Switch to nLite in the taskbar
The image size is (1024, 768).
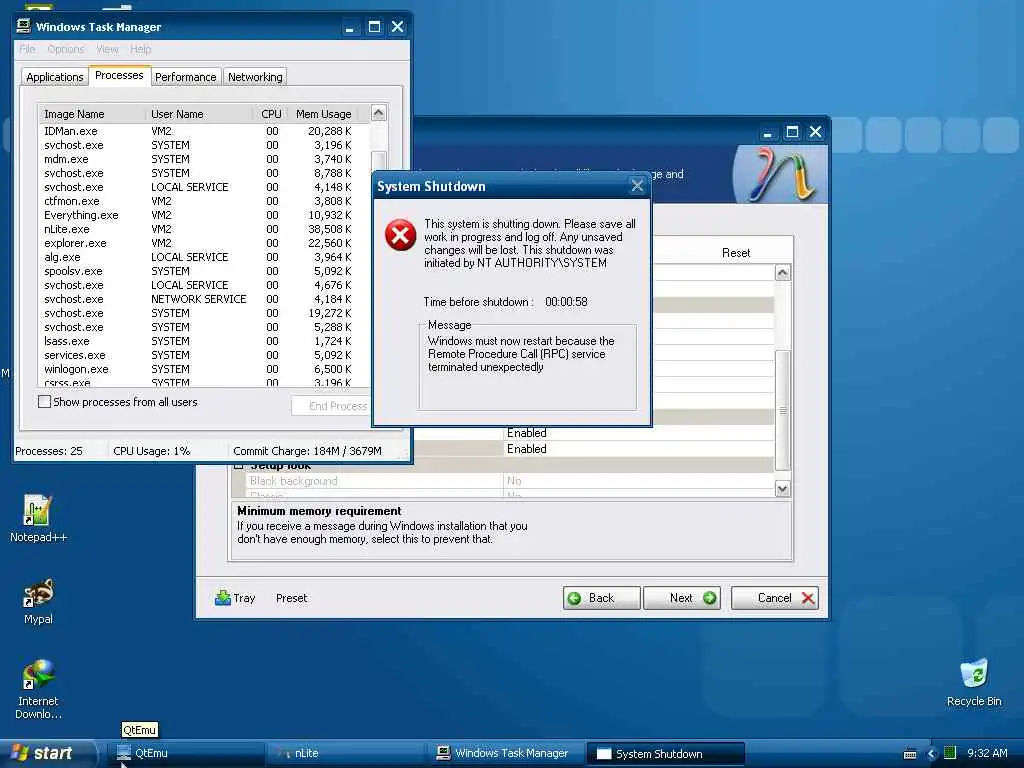click(346, 753)
